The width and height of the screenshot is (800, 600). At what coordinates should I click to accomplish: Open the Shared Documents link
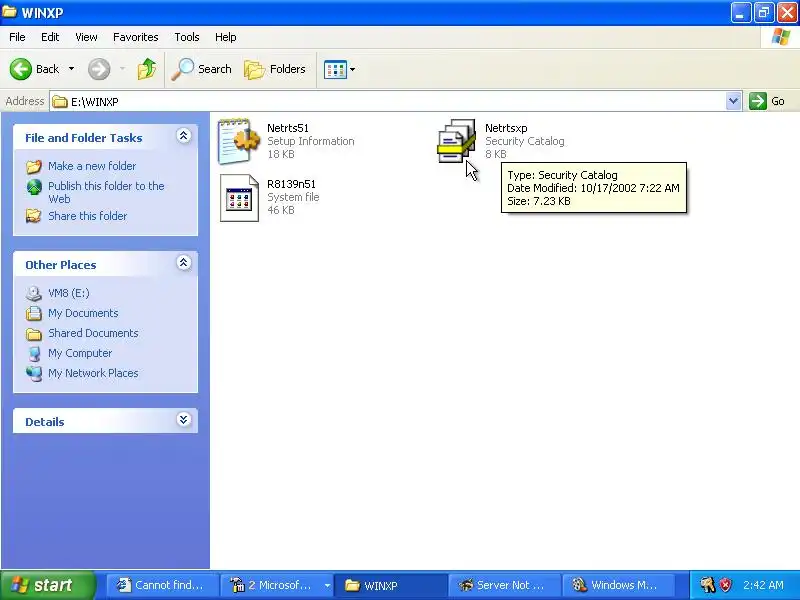(x=93, y=333)
